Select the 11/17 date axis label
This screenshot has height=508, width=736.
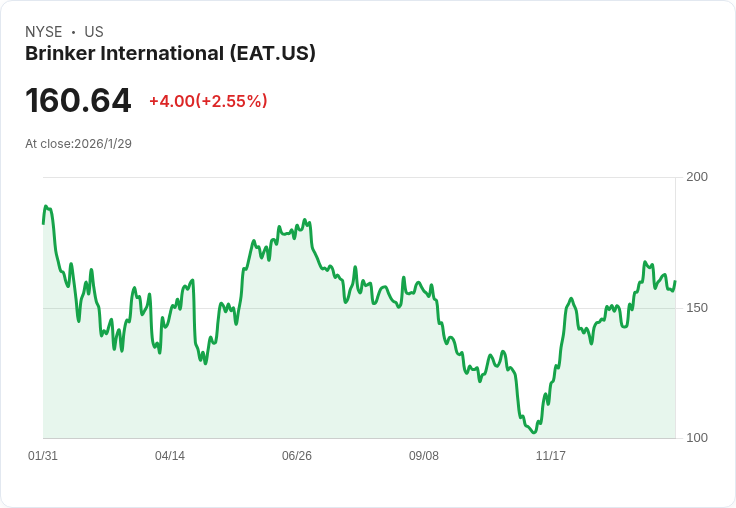point(551,455)
